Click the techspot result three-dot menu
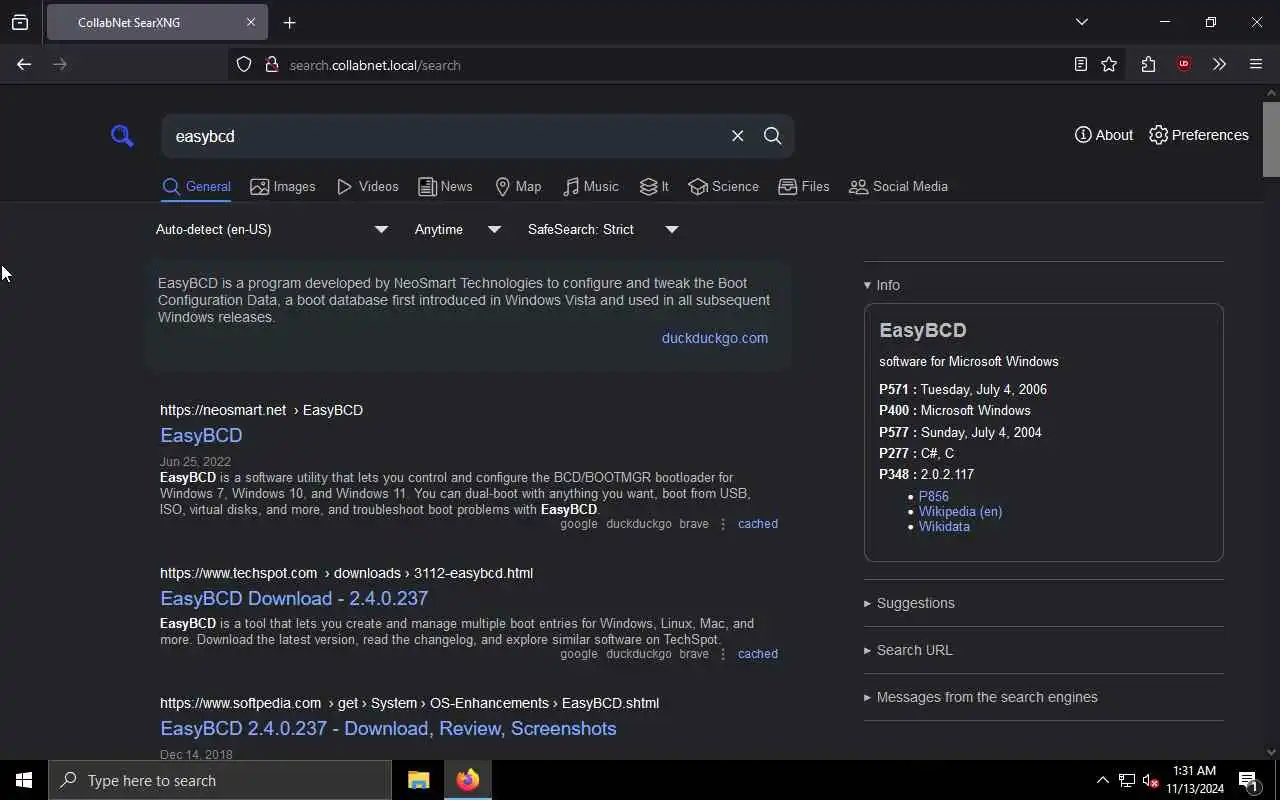Image resolution: width=1280 pixels, height=800 pixels. (x=723, y=654)
